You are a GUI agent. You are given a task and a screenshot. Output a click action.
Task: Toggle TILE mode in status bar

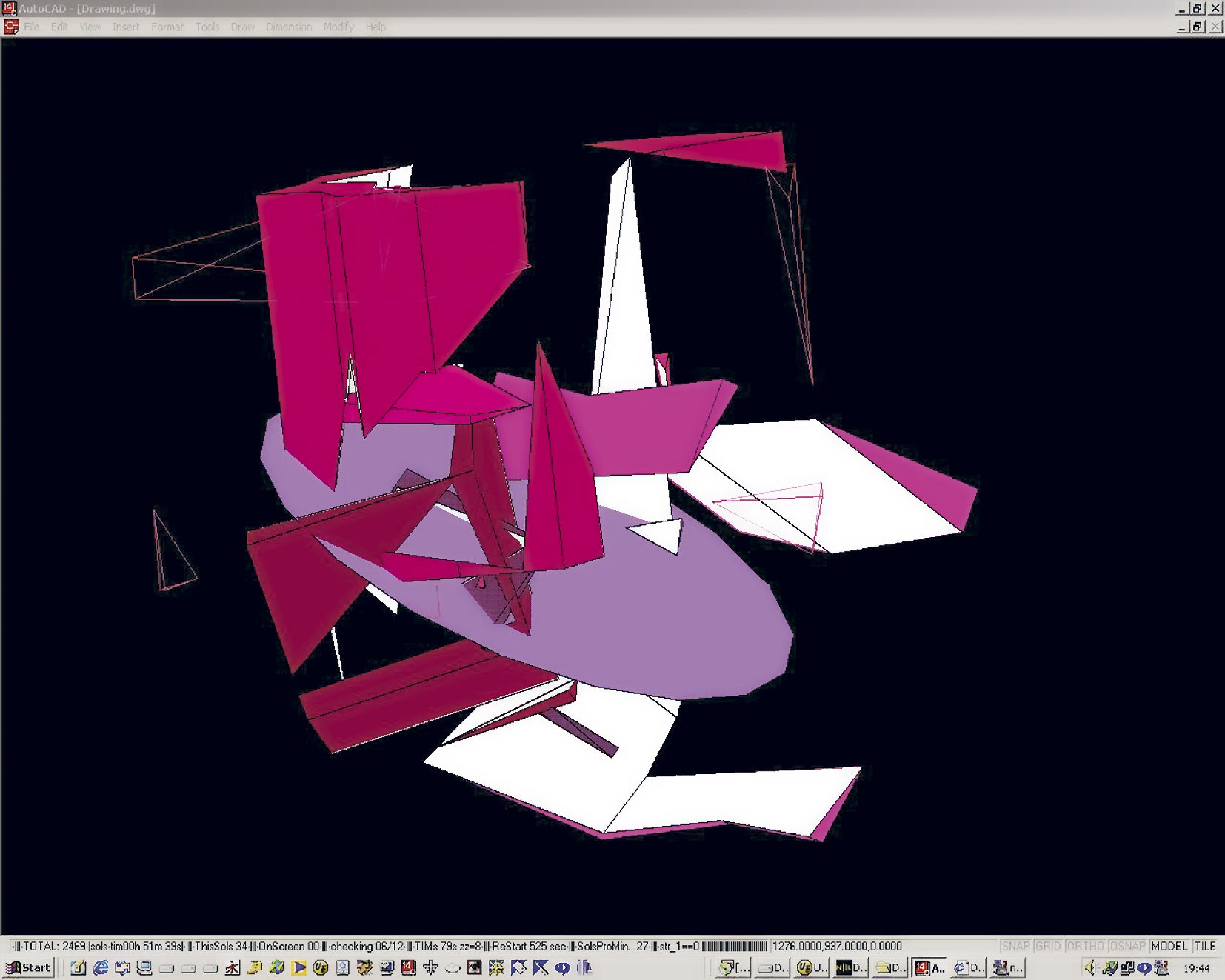click(1205, 946)
